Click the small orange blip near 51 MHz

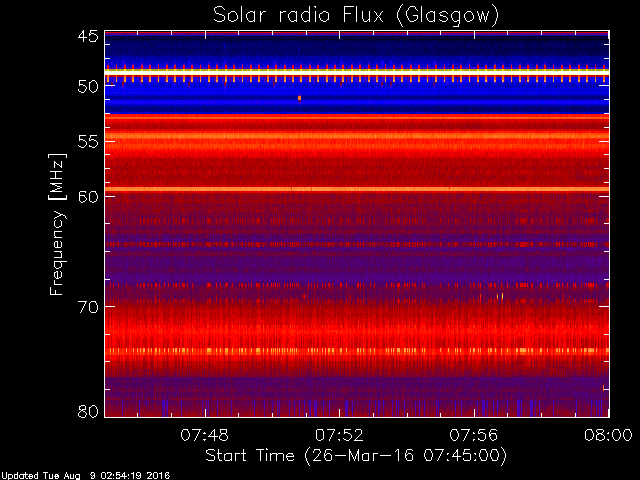pos(299,98)
